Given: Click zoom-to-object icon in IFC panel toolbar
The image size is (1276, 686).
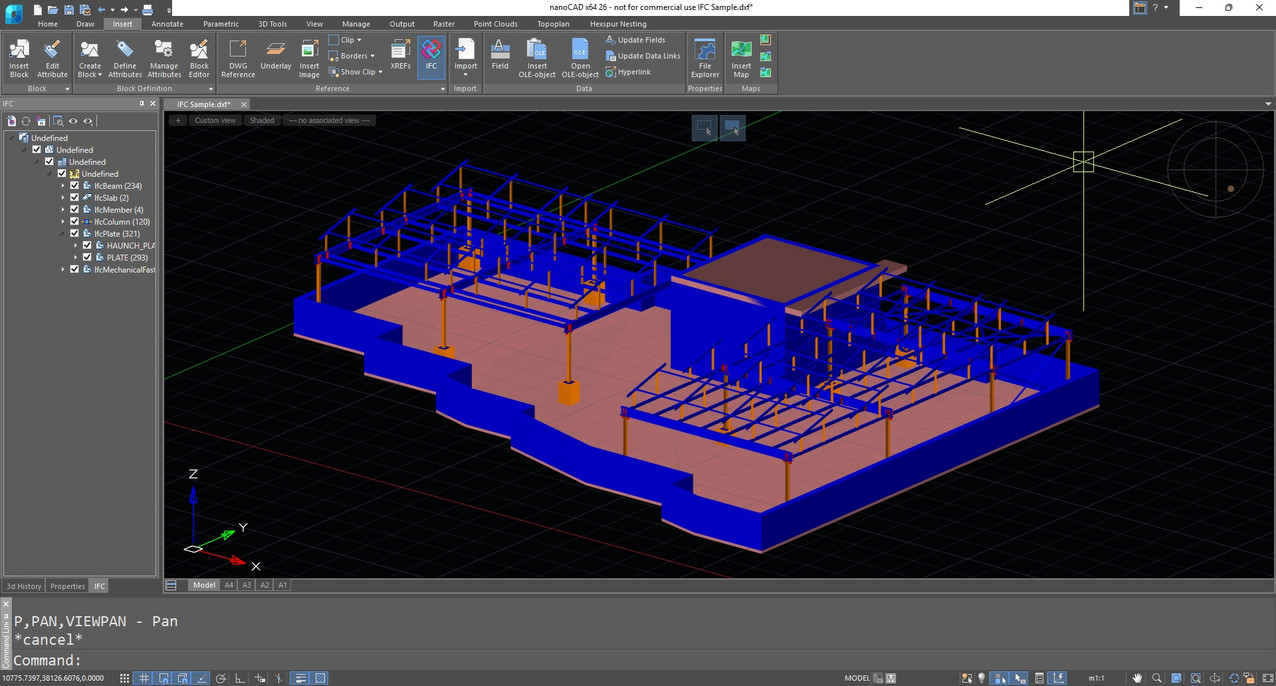Looking at the screenshot, I should coord(58,121).
